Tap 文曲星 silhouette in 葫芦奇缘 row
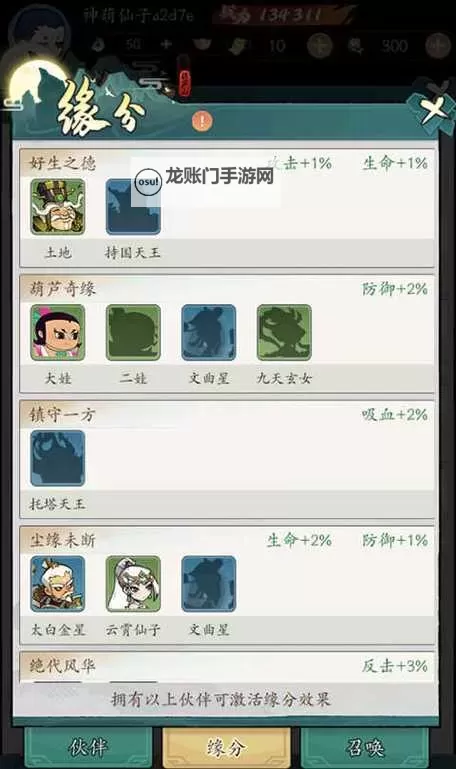This screenshot has width=456, height=769. point(209,333)
